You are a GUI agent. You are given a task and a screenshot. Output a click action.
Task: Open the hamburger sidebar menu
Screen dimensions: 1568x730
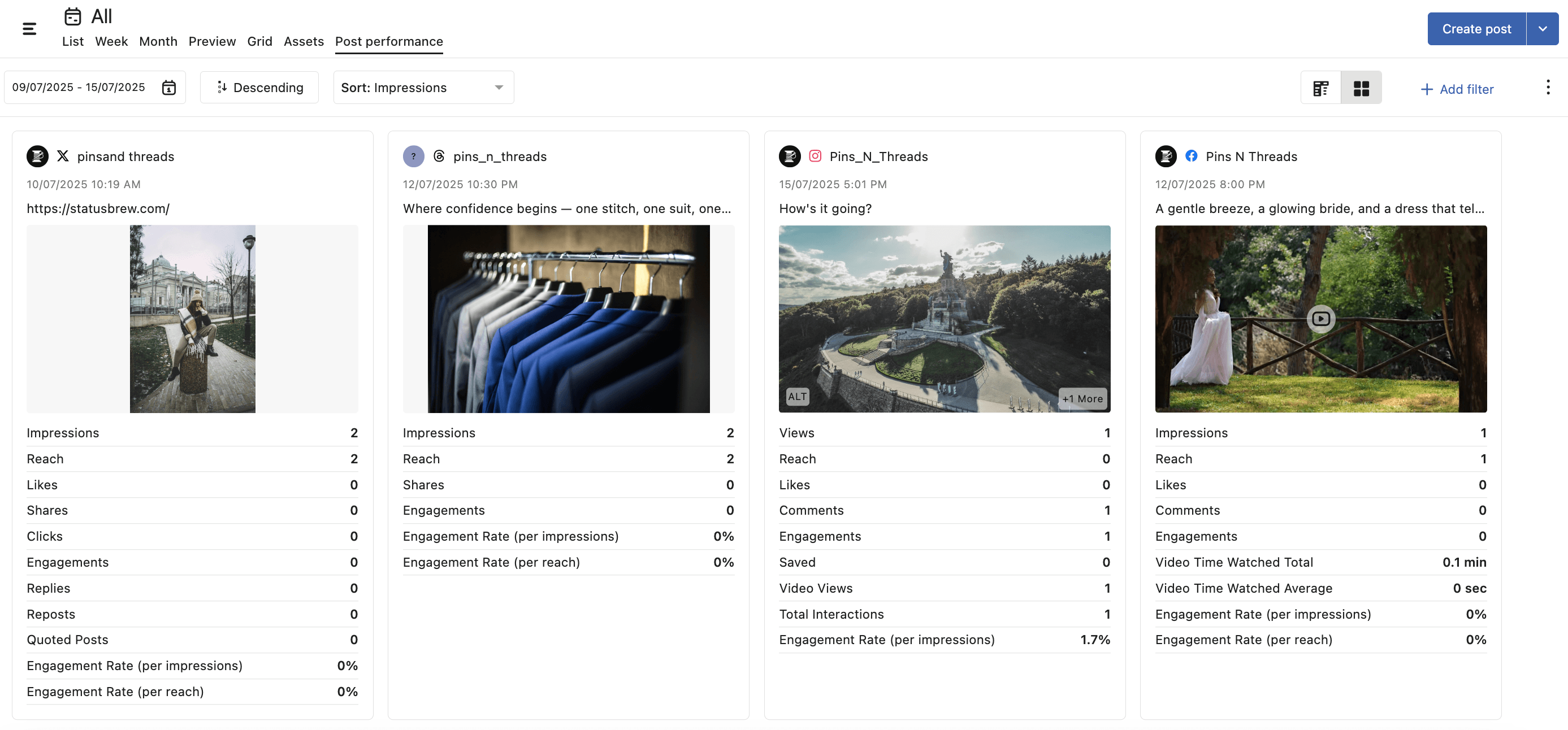(29, 29)
